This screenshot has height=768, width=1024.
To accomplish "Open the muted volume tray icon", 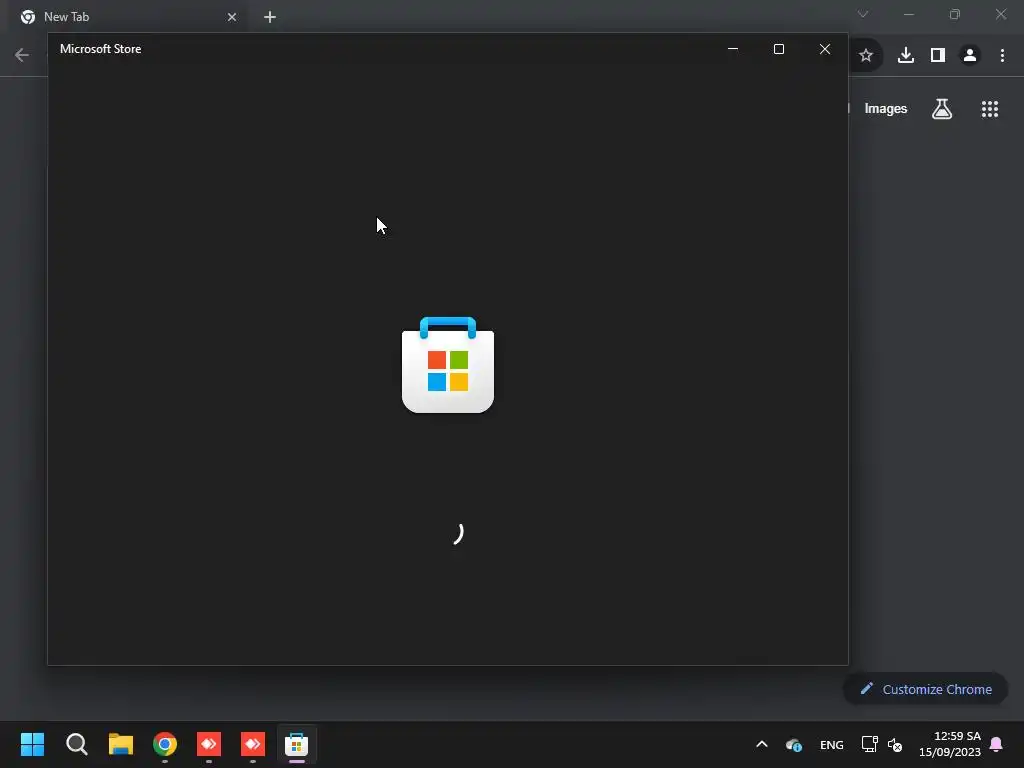I will (895, 744).
